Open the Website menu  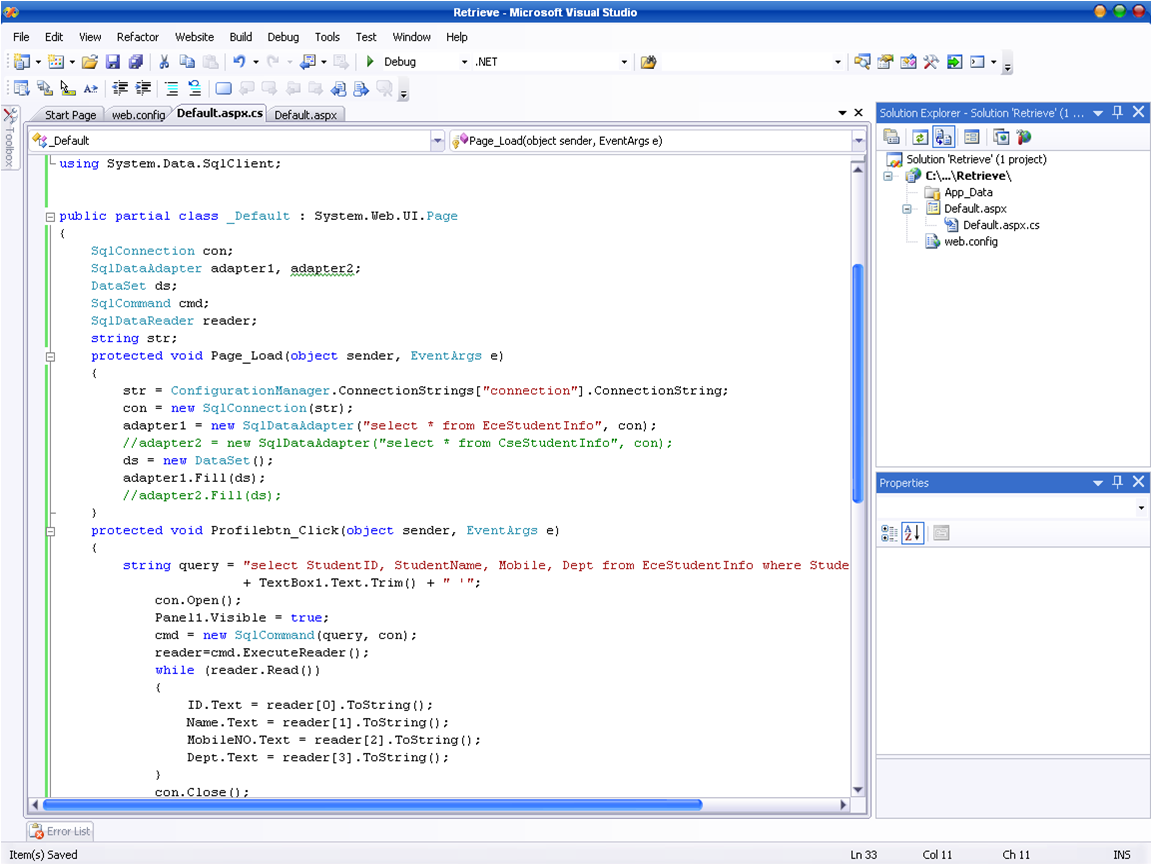point(194,37)
